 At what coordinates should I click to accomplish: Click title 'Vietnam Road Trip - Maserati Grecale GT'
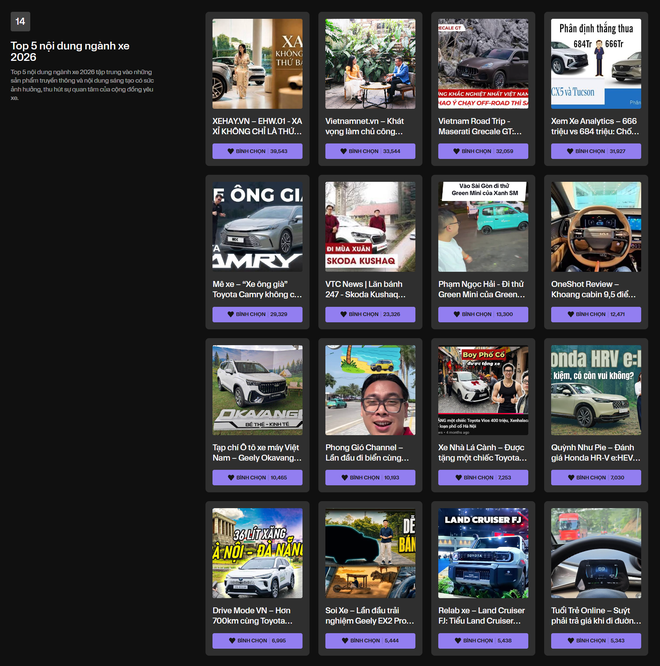(x=480, y=126)
